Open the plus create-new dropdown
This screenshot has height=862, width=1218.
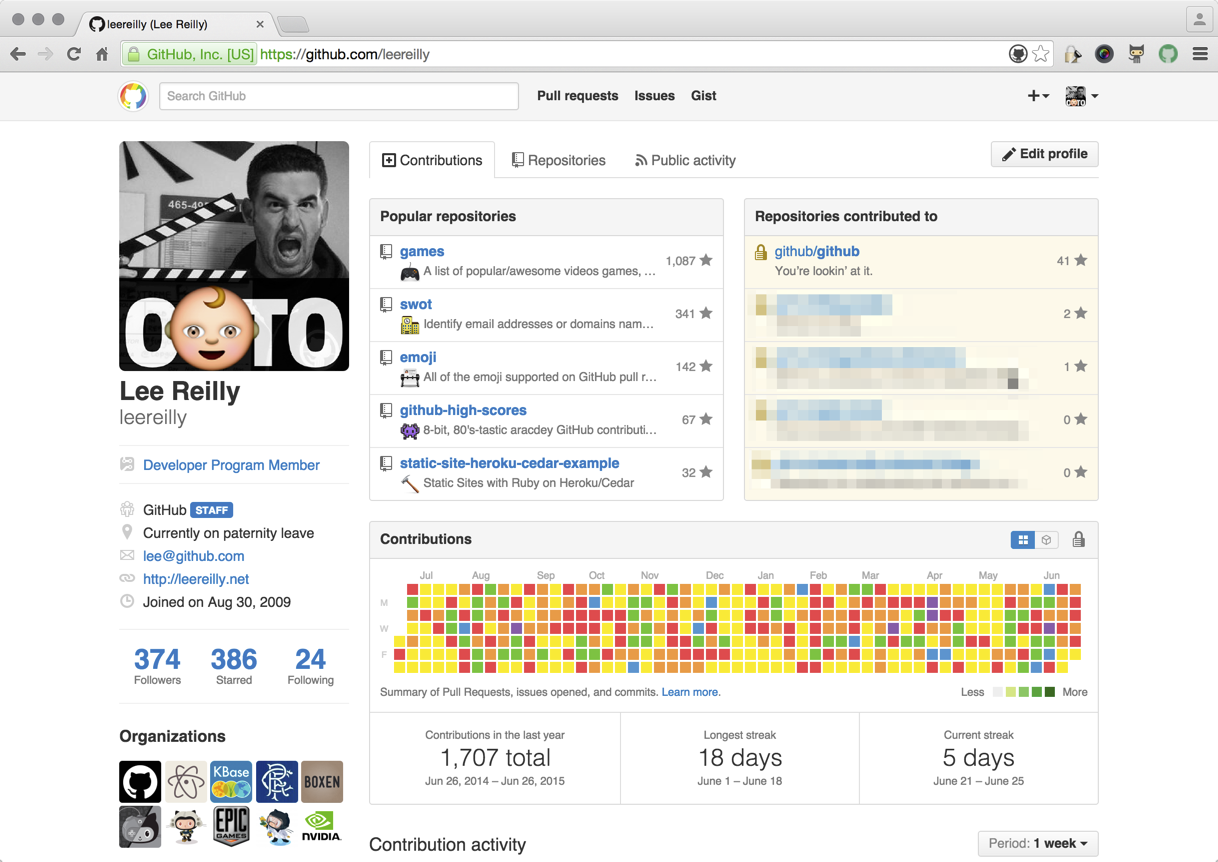(1038, 96)
